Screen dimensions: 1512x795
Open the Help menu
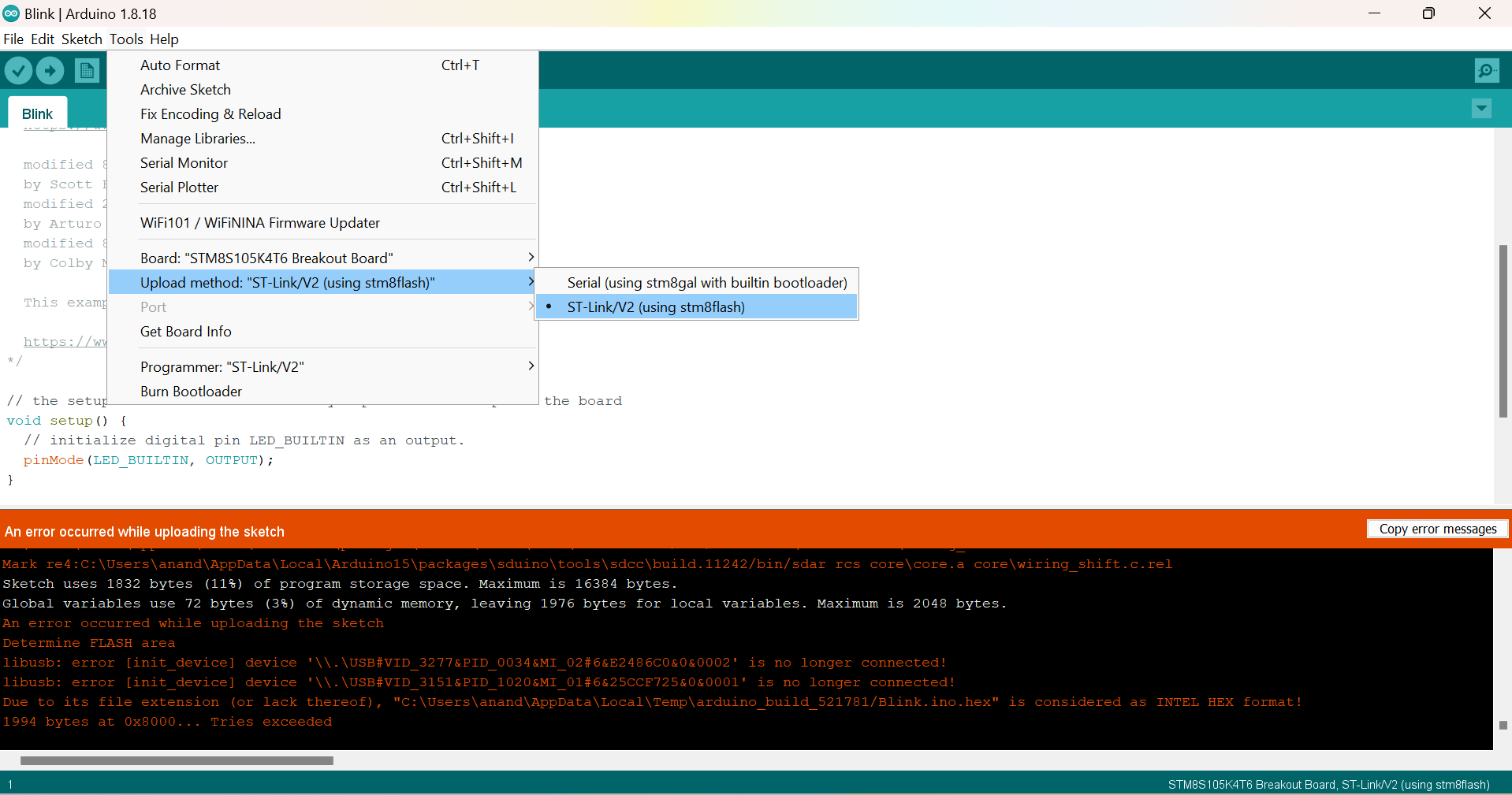pos(164,39)
